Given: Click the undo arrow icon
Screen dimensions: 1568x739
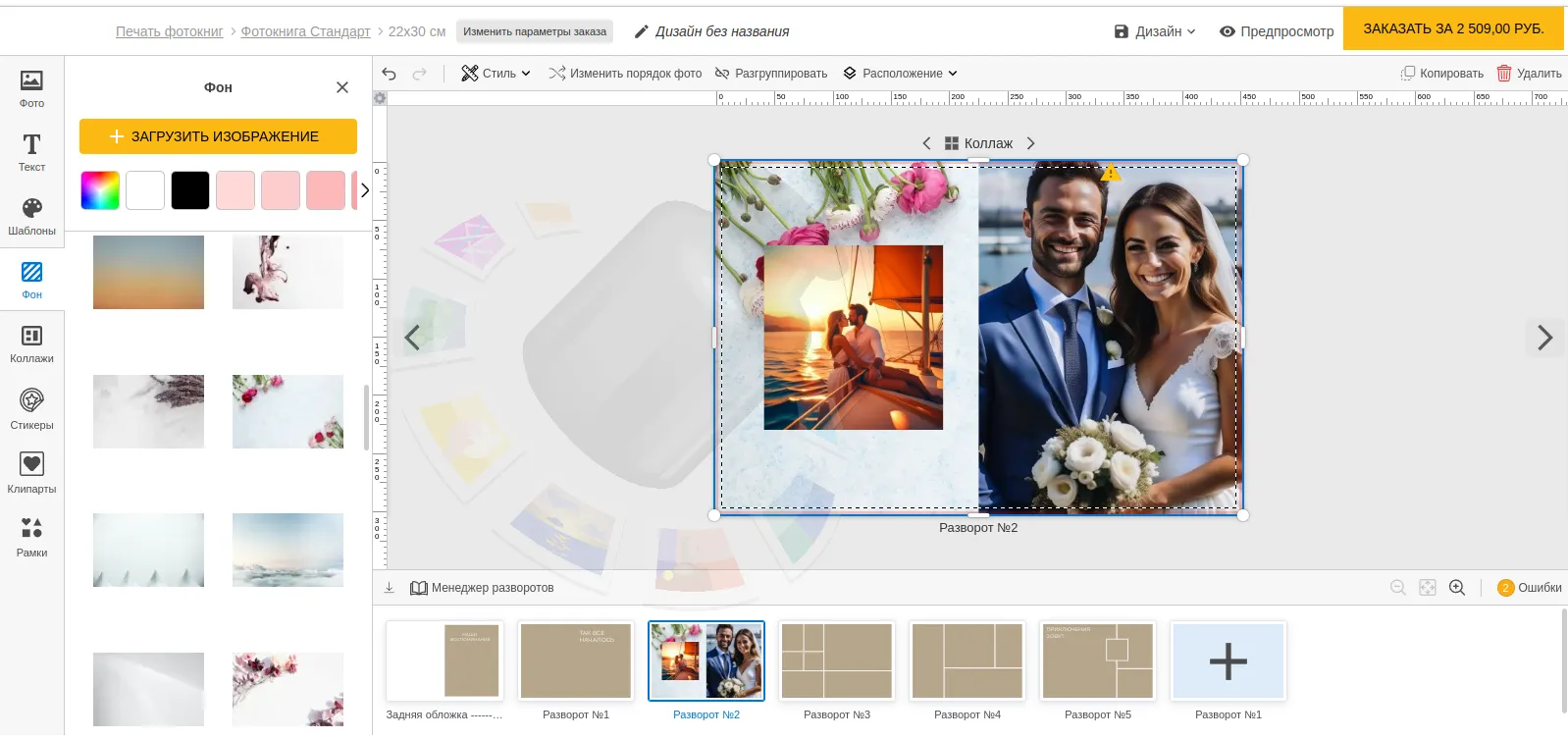Looking at the screenshot, I should click(x=390, y=74).
